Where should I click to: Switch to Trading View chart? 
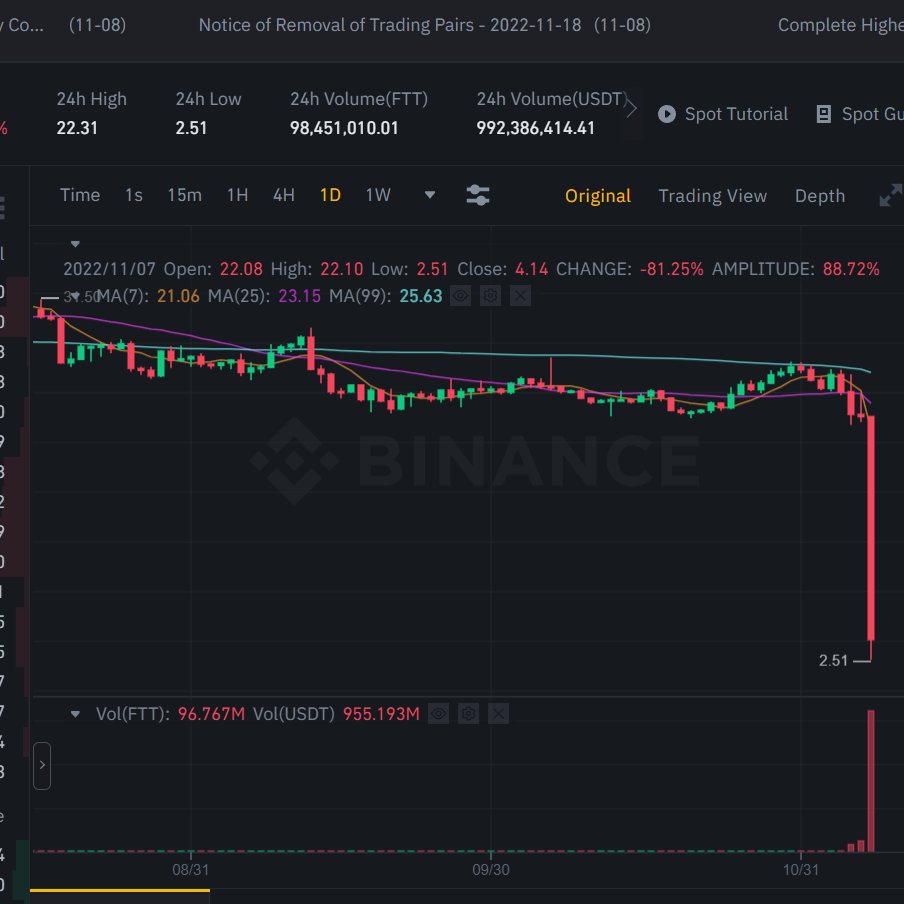click(x=713, y=196)
